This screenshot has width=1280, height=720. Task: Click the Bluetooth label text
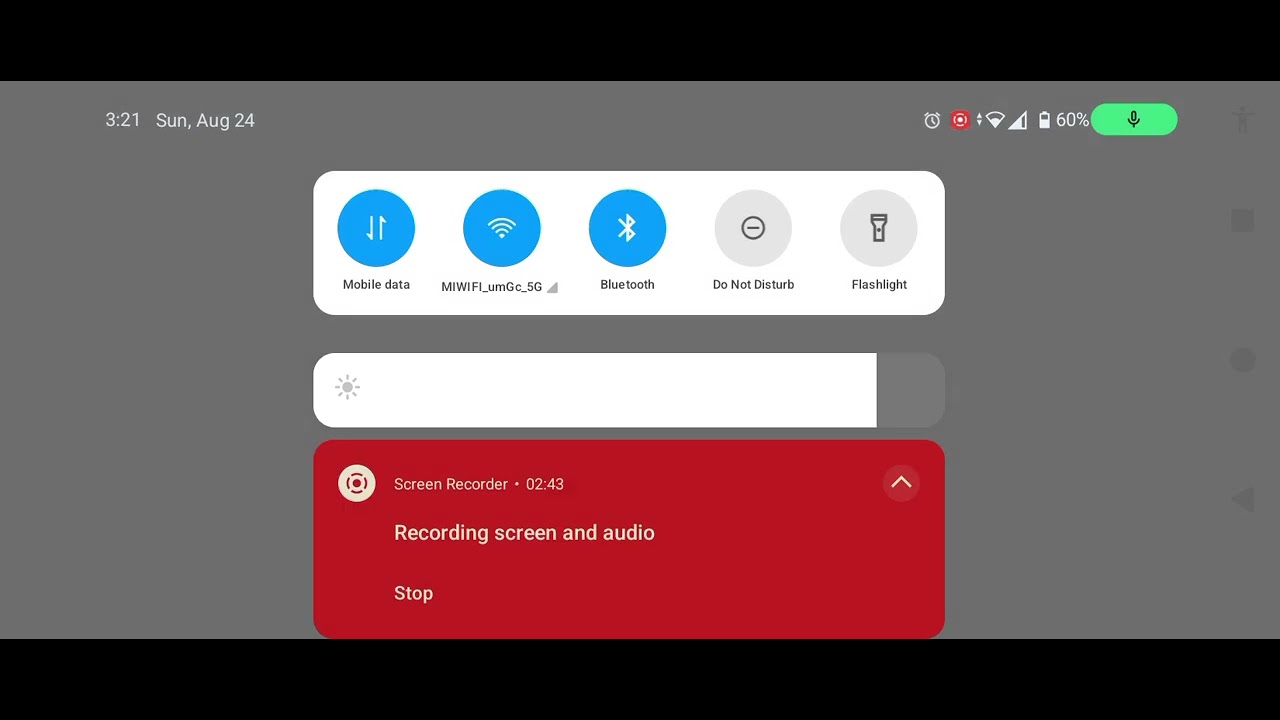click(627, 285)
